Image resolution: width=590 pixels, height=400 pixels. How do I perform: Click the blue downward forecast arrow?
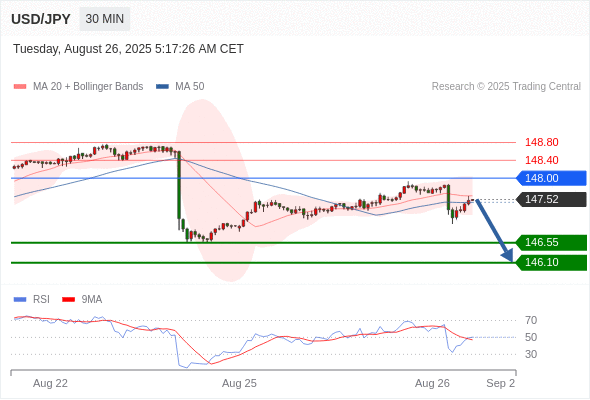(x=494, y=230)
